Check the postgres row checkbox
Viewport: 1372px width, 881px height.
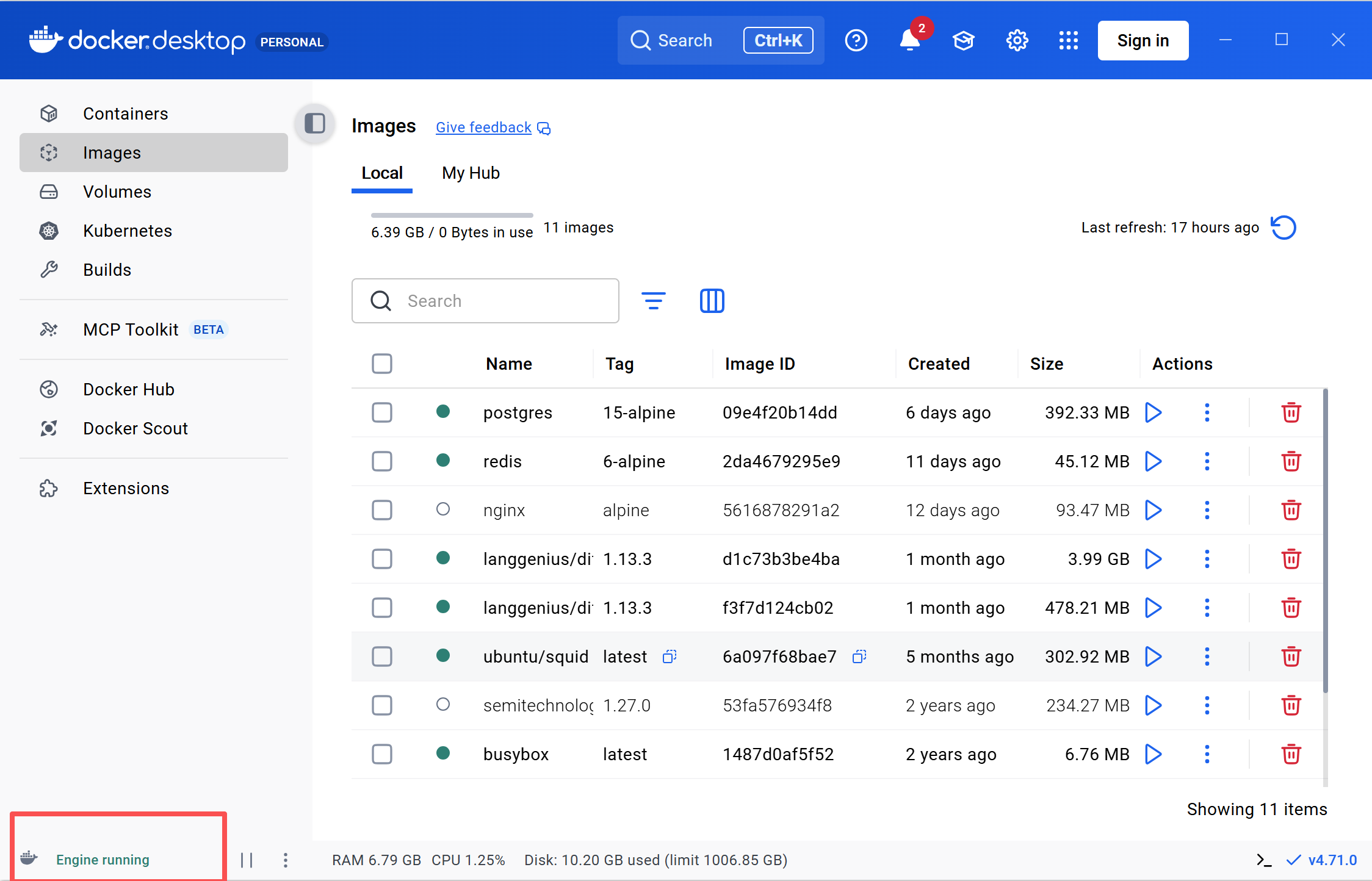point(382,412)
